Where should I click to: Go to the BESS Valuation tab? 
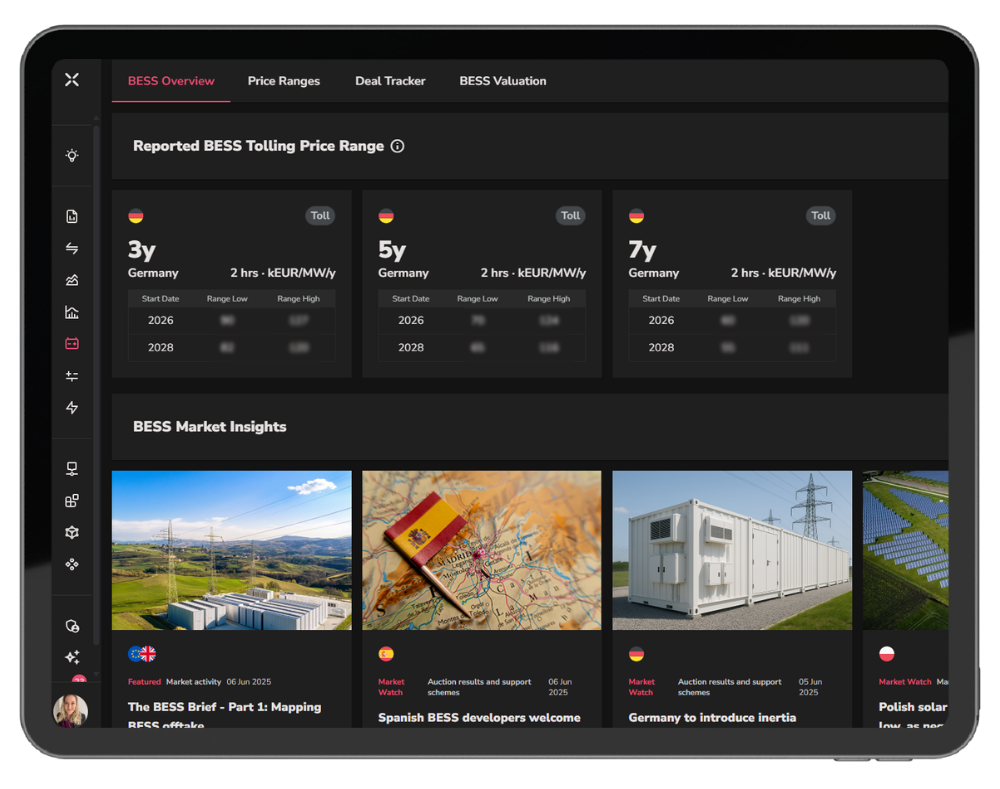503,81
